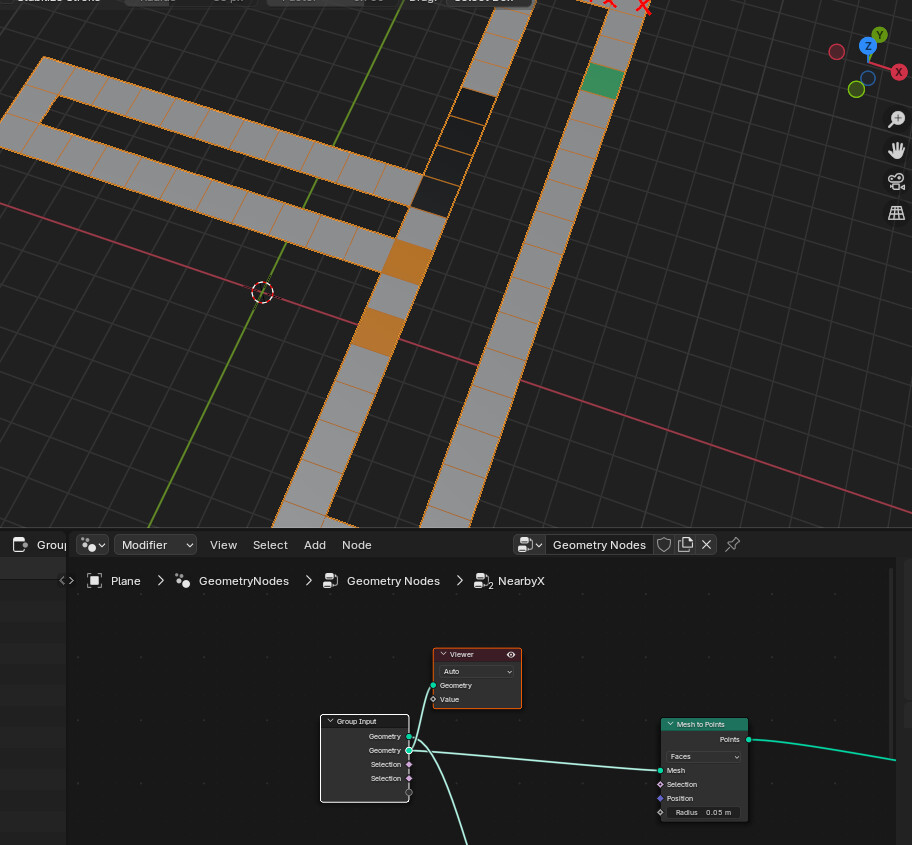The width and height of the screenshot is (912, 845).
Task: Click the NearbyX node group icon
Action: (x=483, y=581)
